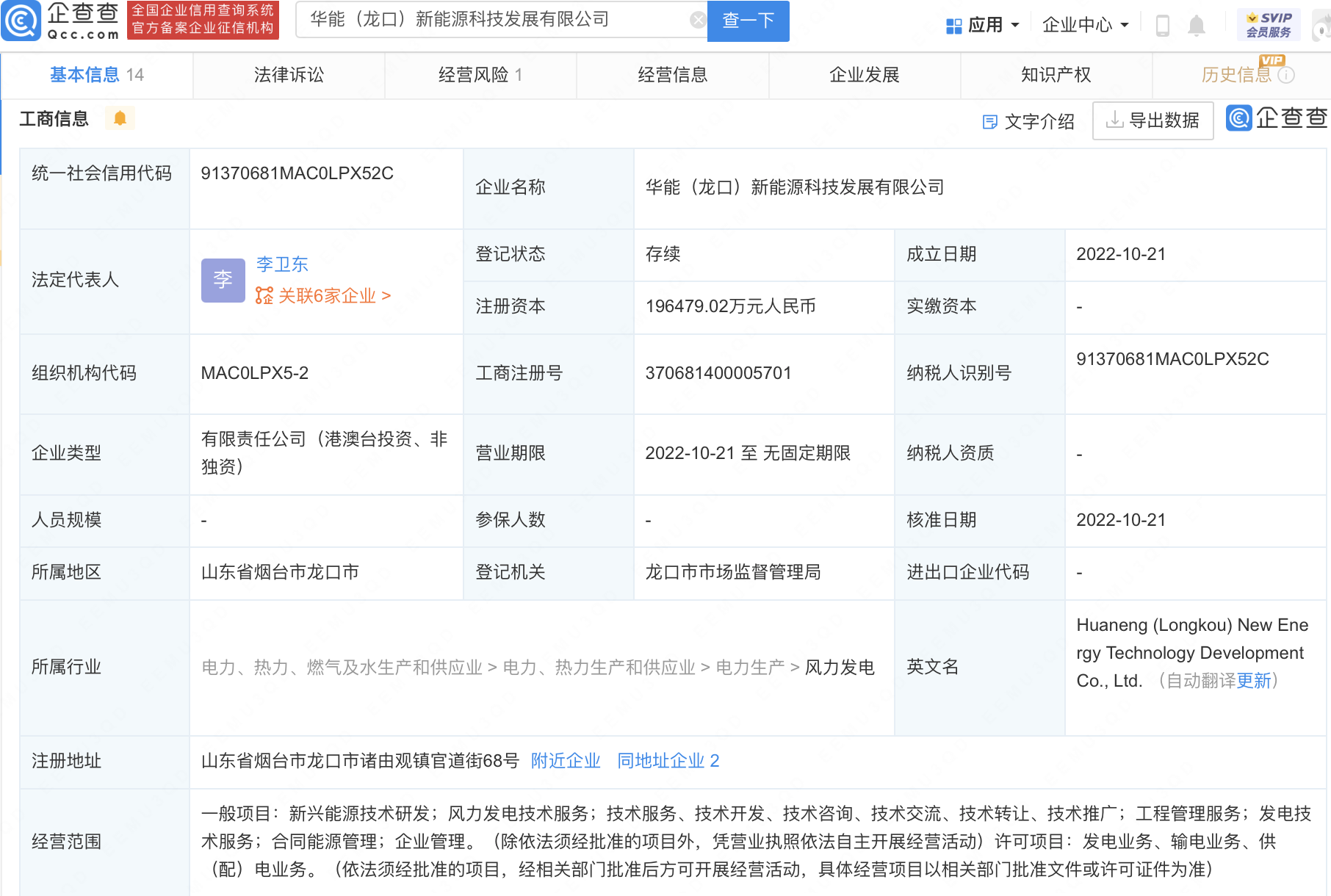1331x896 pixels.
Task: Open legal representative 李卫东 link
Action: click(x=282, y=264)
